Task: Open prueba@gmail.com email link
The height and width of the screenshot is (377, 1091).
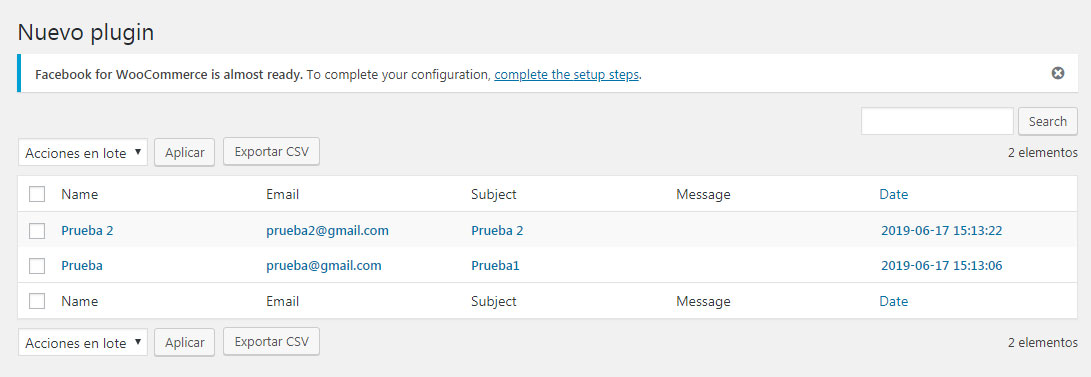Action: pyautogui.click(x=324, y=266)
